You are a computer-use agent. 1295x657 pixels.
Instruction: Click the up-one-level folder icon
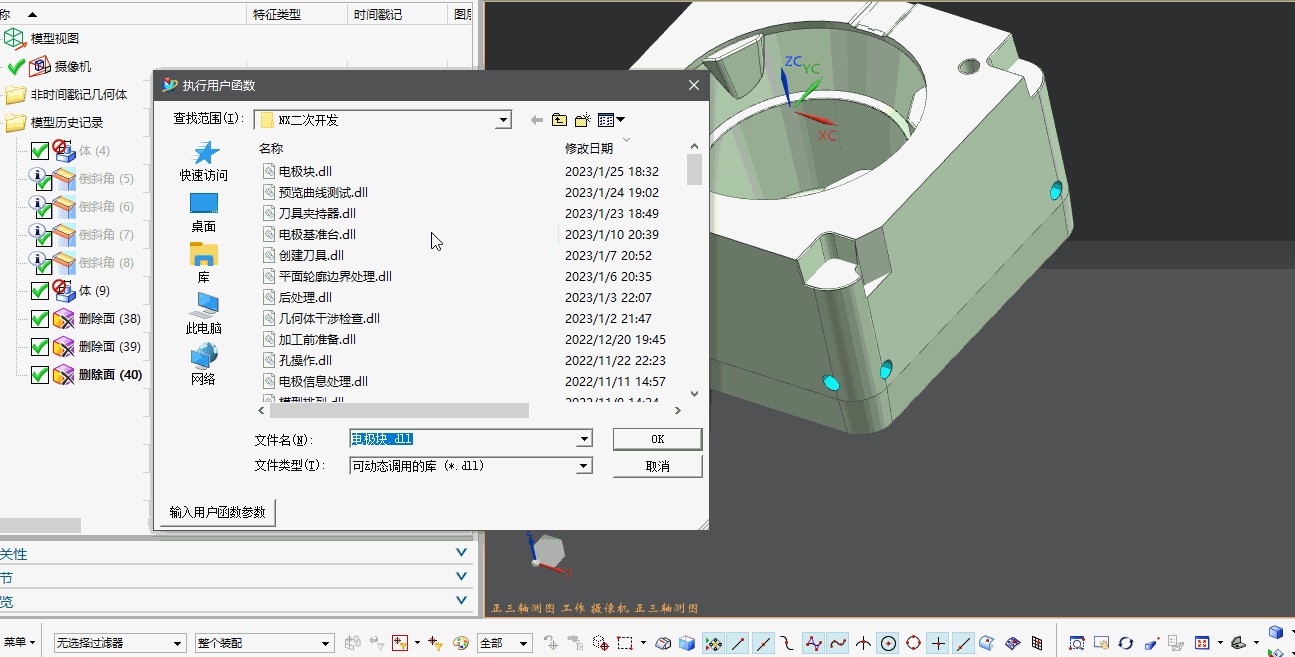click(x=559, y=120)
